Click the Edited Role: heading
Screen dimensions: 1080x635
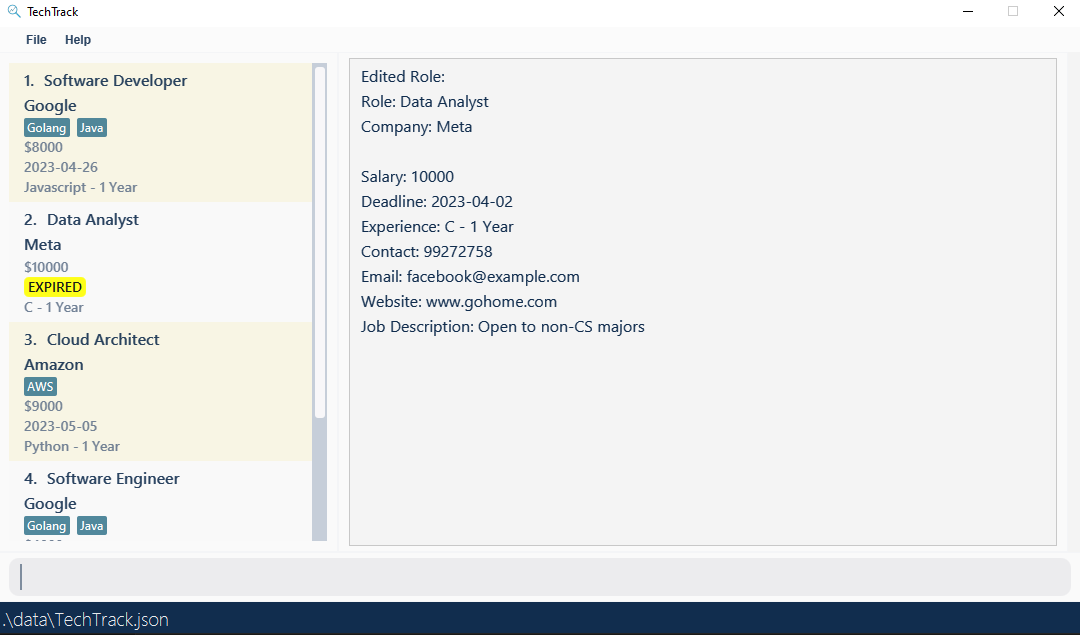(403, 76)
